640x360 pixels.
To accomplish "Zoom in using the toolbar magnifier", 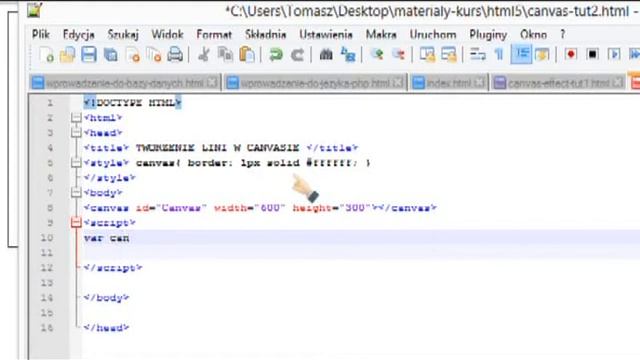I will click(376, 54).
